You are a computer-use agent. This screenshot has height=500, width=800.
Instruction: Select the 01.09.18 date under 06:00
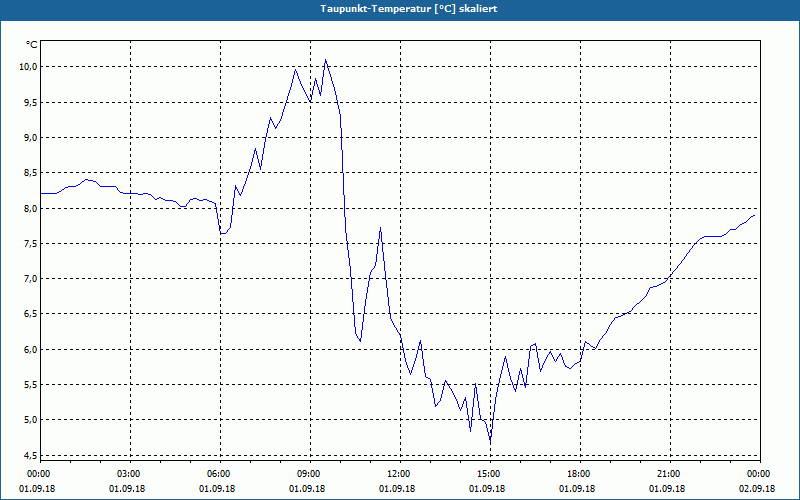click(217, 489)
